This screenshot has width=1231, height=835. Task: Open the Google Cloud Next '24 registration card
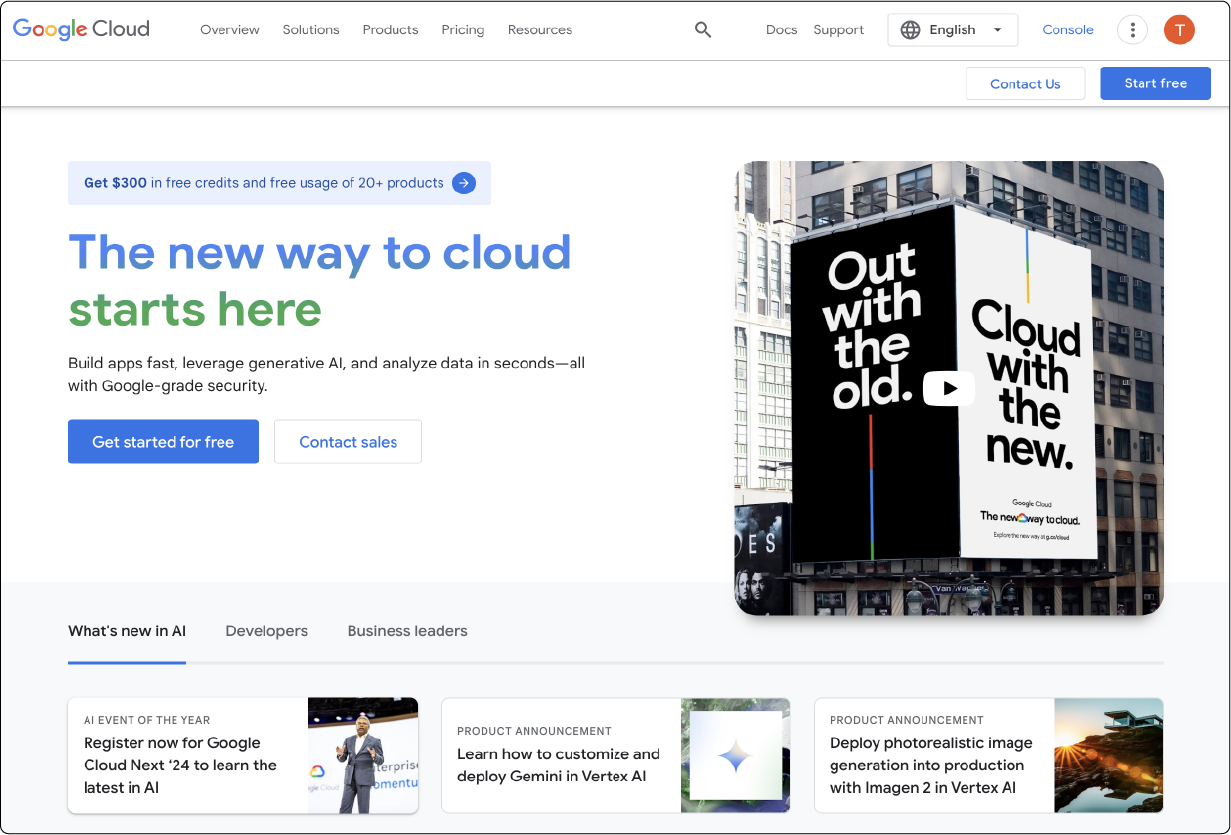click(x=243, y=755)
